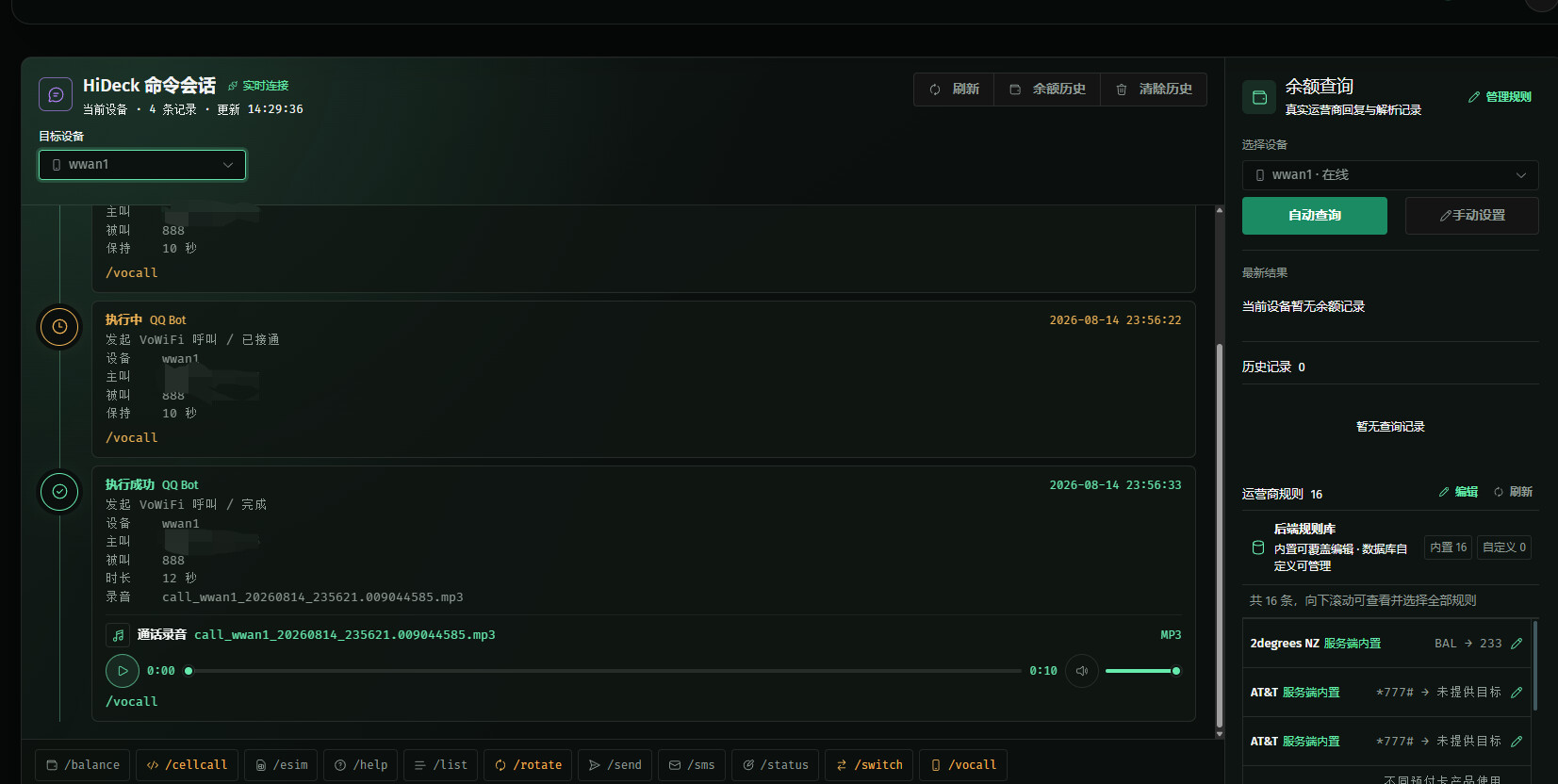Click the recording filename link call_wwan1_20260814_235621.009044585.mp3
The width and height of the screenshot is (1558, 784).
pos(345,635)
